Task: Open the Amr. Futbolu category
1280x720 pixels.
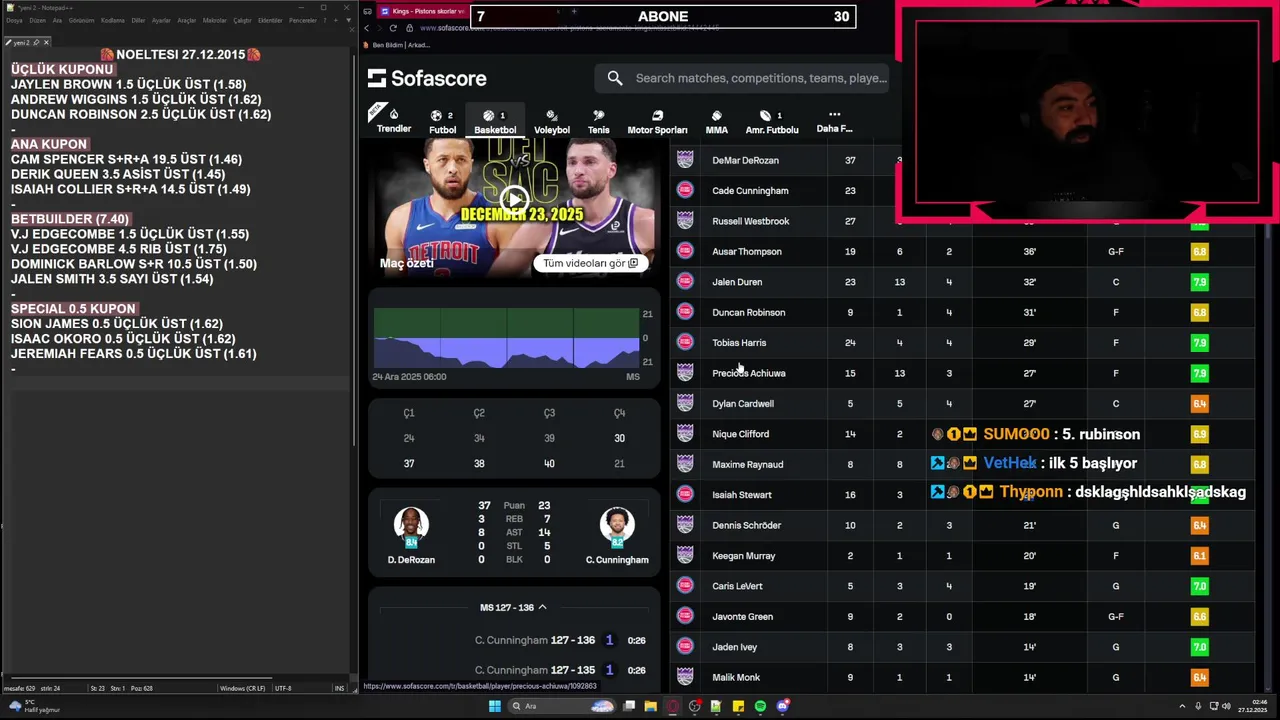Action: click(771, 121)
